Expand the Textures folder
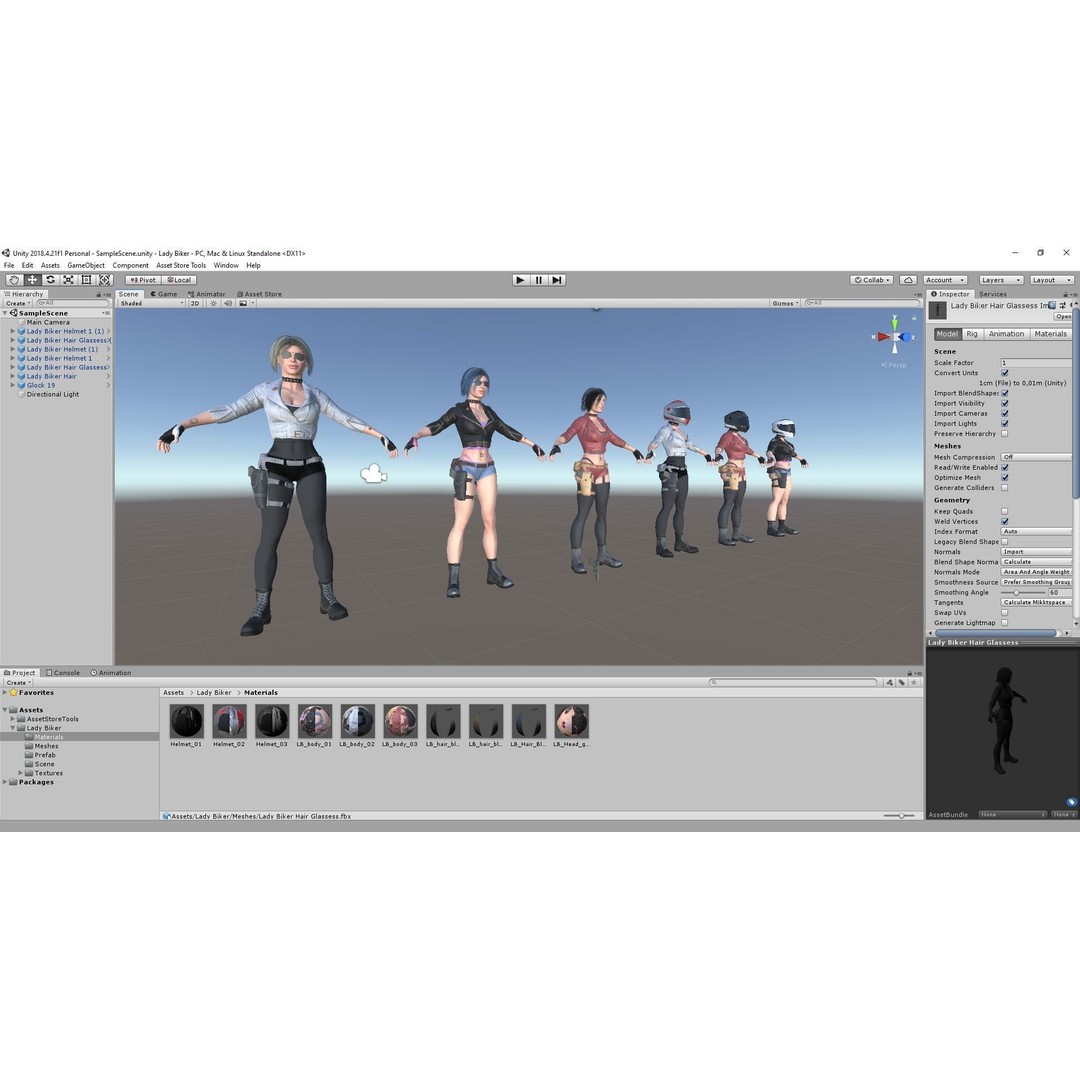The height and width of the screenshot is (1080, 1080). pyautogui.click(x=21, y=773)
